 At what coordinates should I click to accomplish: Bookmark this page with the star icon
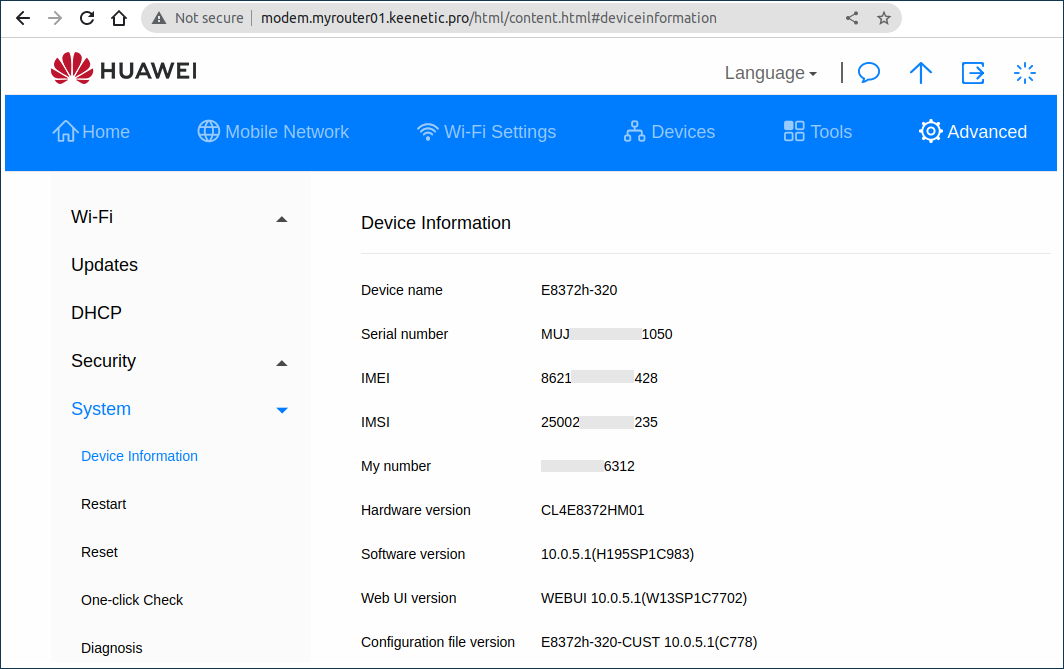[882, 17]
